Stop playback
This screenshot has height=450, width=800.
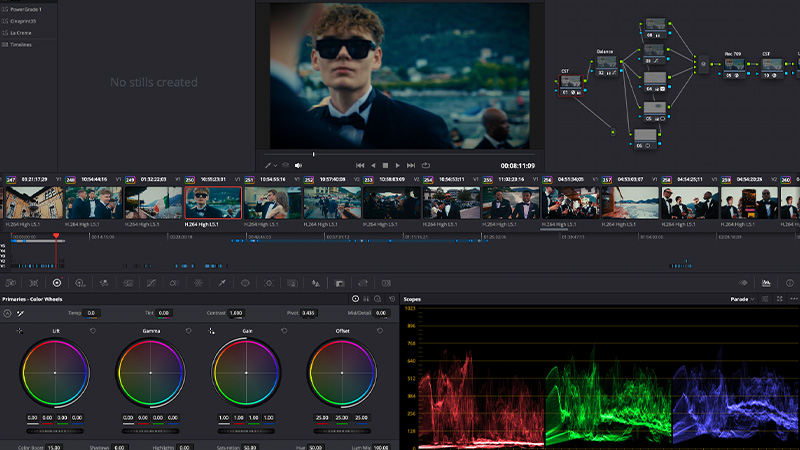pos(386,165)
